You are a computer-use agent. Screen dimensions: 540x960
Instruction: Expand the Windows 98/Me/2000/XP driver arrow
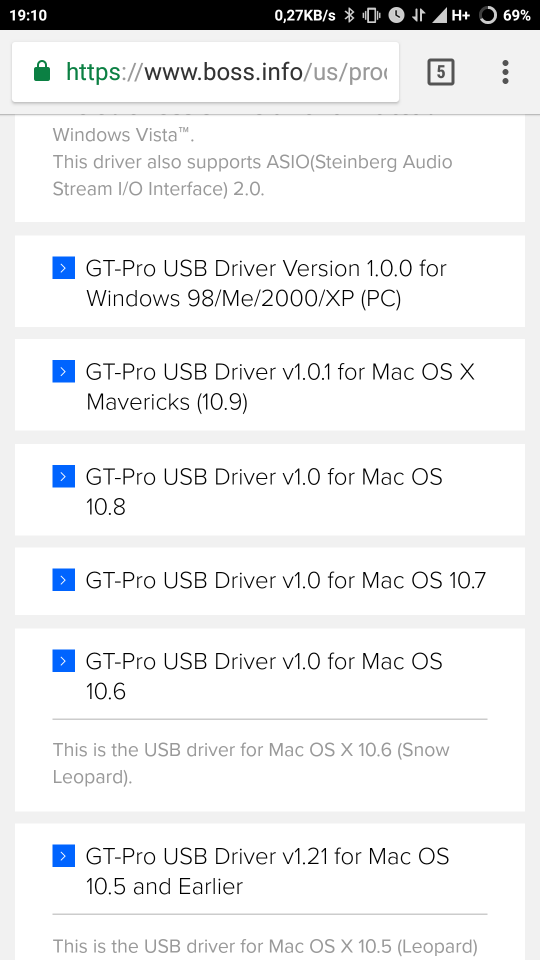[64, 268]
